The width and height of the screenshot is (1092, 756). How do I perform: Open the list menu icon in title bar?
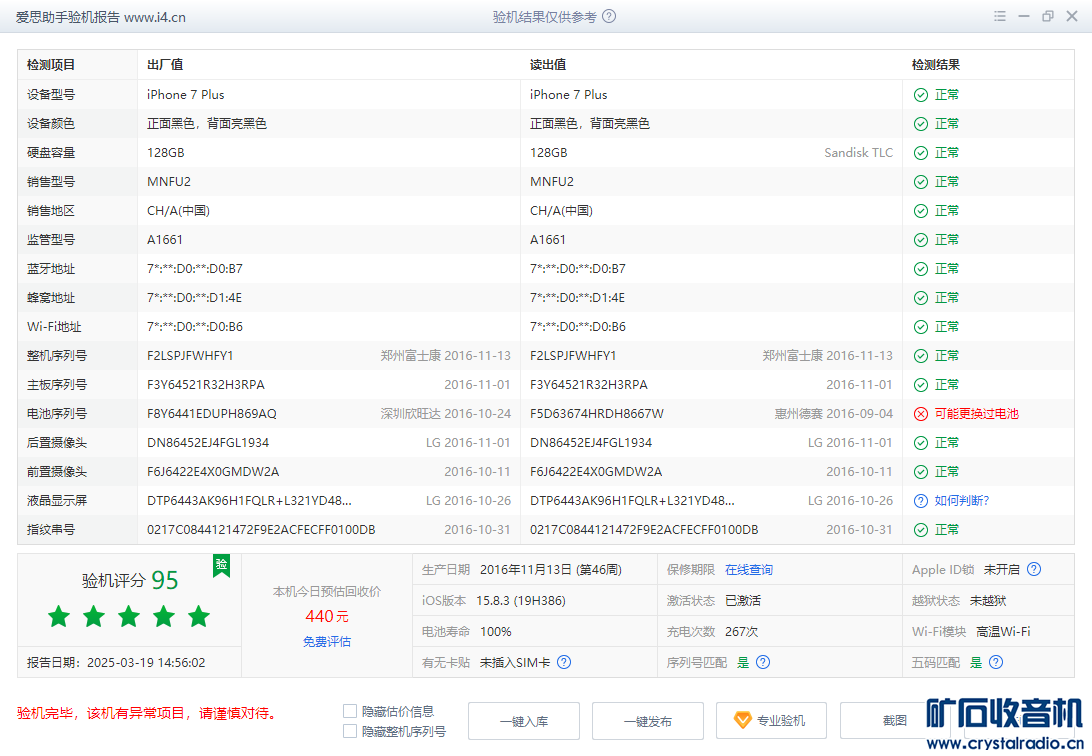tap(1000, 17)
